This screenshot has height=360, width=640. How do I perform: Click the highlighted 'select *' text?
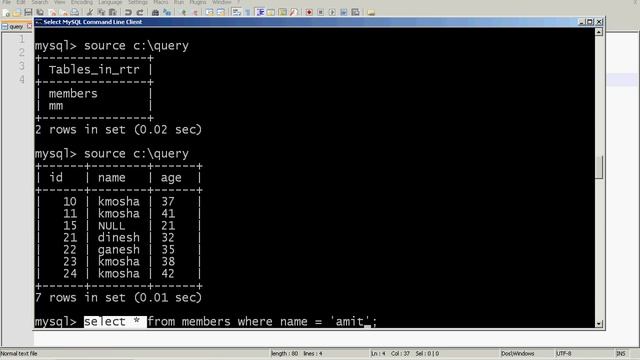pos(115,322)
